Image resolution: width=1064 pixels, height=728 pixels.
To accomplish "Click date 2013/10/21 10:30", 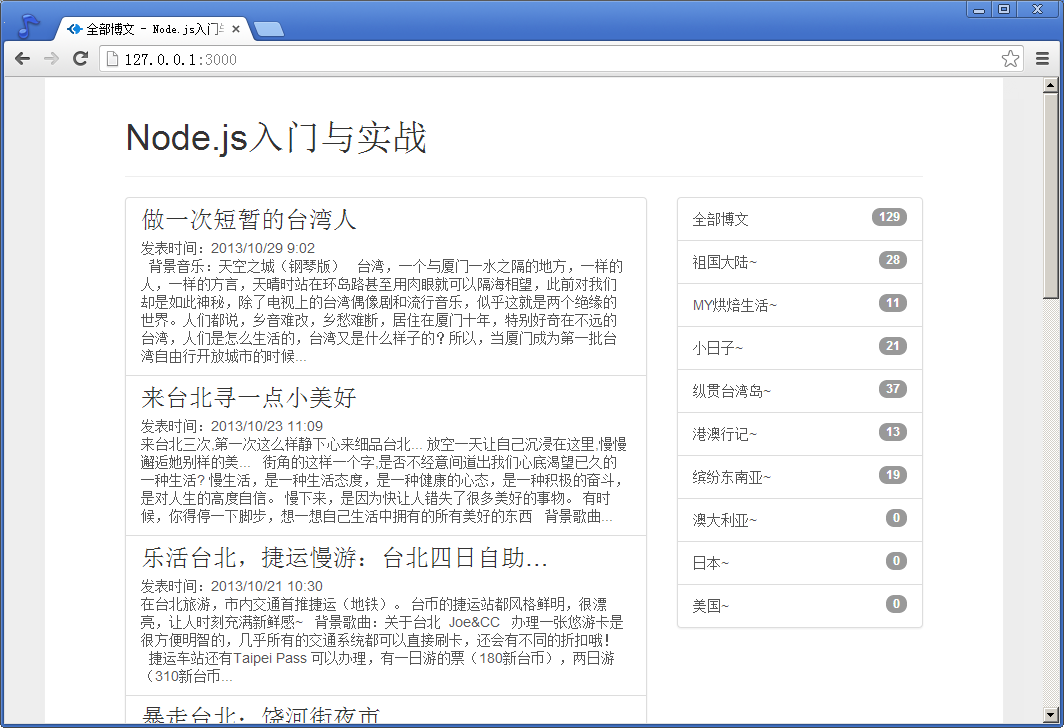I will pos(267,586).
